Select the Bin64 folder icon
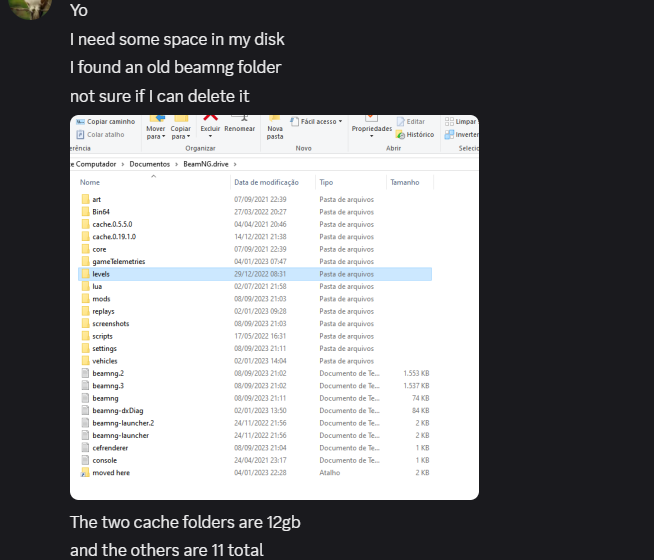654x560 pixels. coord(86,212)
